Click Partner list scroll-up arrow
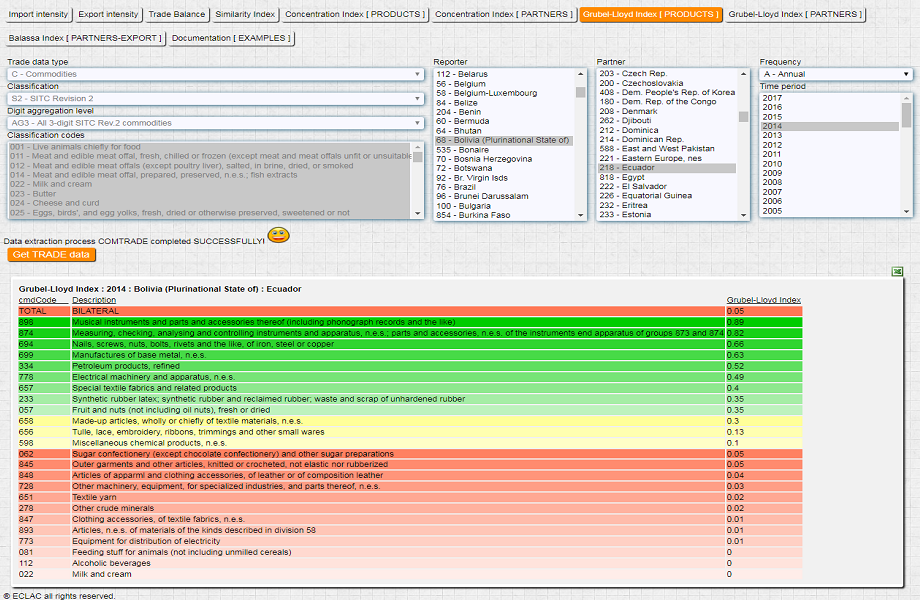 pos(743,74)
